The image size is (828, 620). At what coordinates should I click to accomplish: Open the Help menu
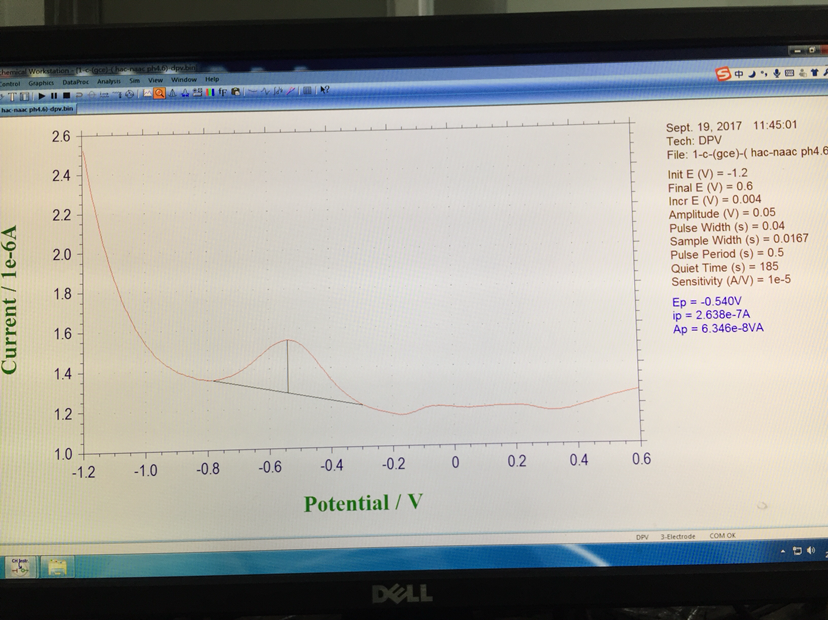coord(212,80)
